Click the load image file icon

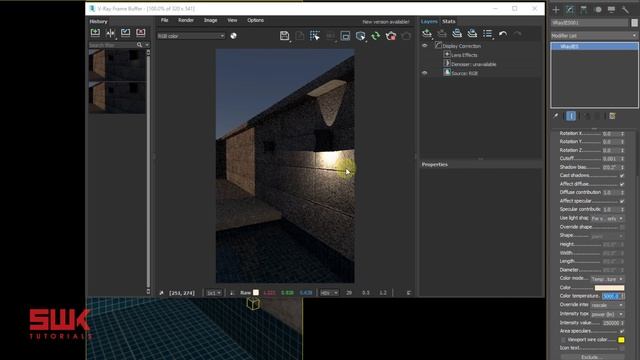[x=300, y=36]
